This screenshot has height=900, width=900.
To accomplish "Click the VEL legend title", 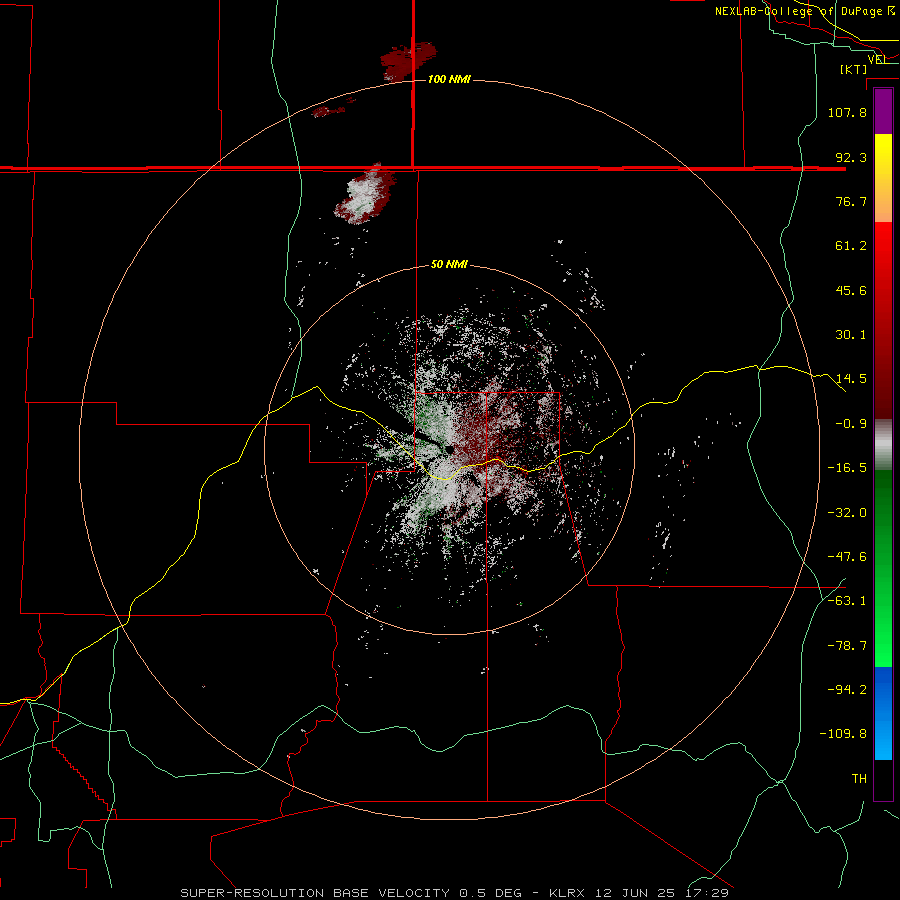I will click(878, 59).
